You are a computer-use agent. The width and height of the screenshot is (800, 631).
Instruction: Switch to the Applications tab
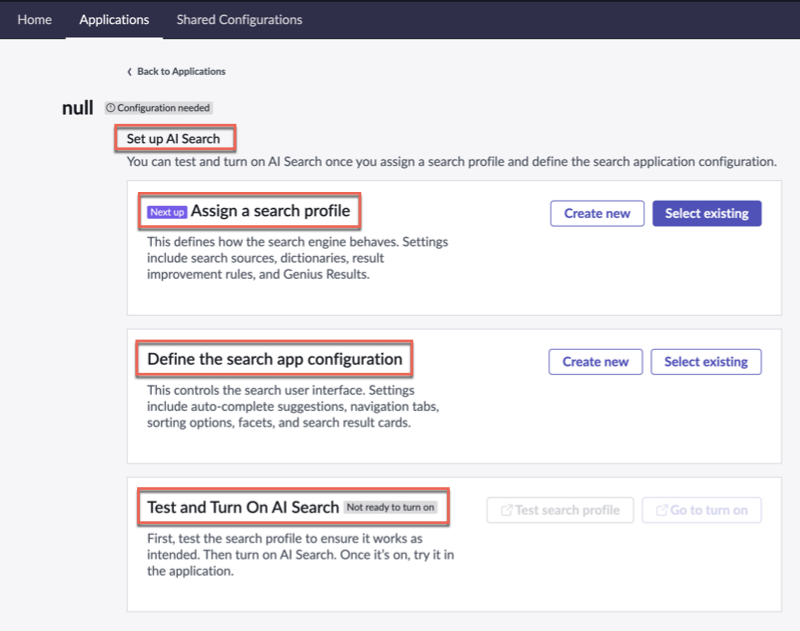pos(114,19)
